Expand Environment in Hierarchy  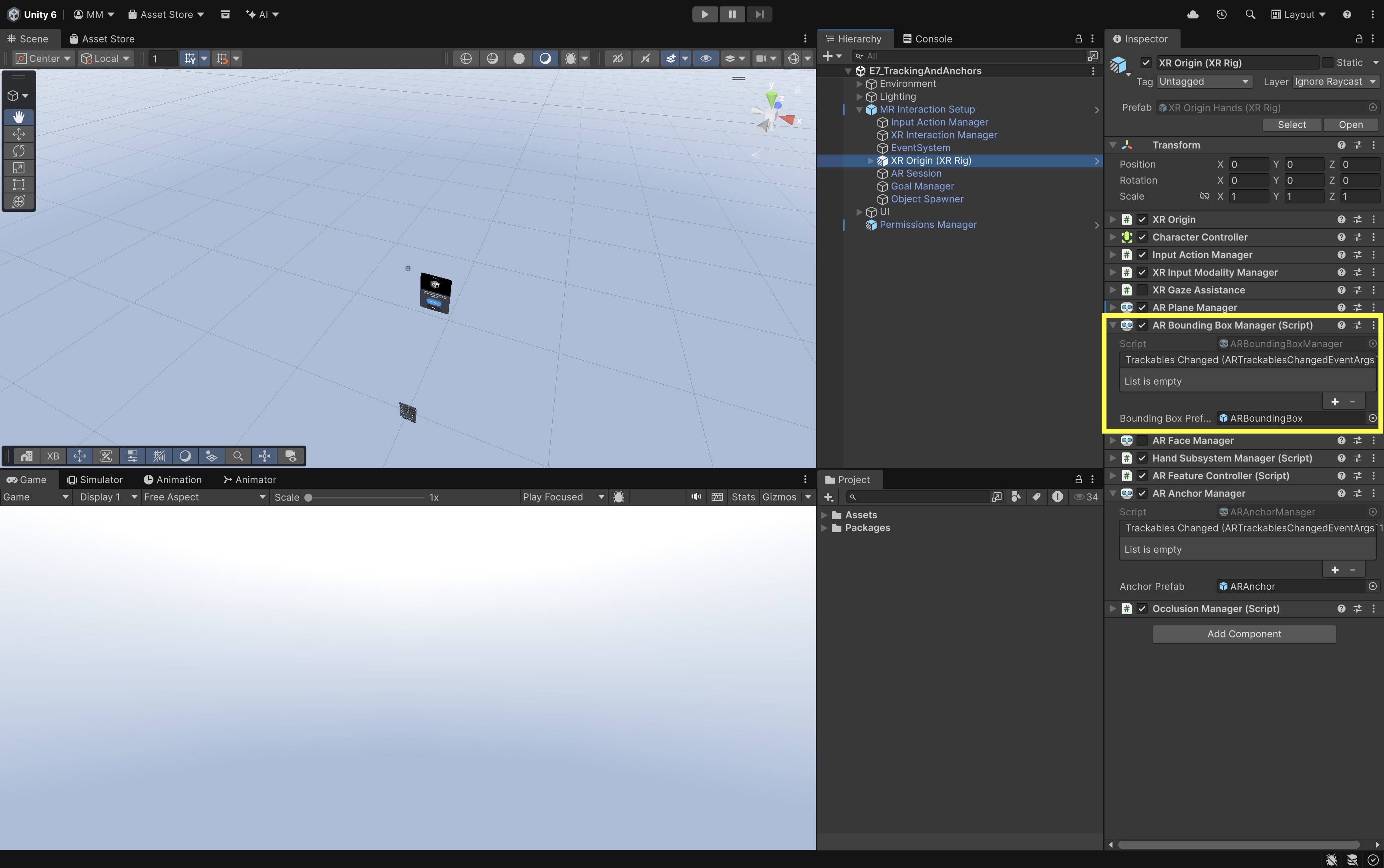click(x=859, y=84)
